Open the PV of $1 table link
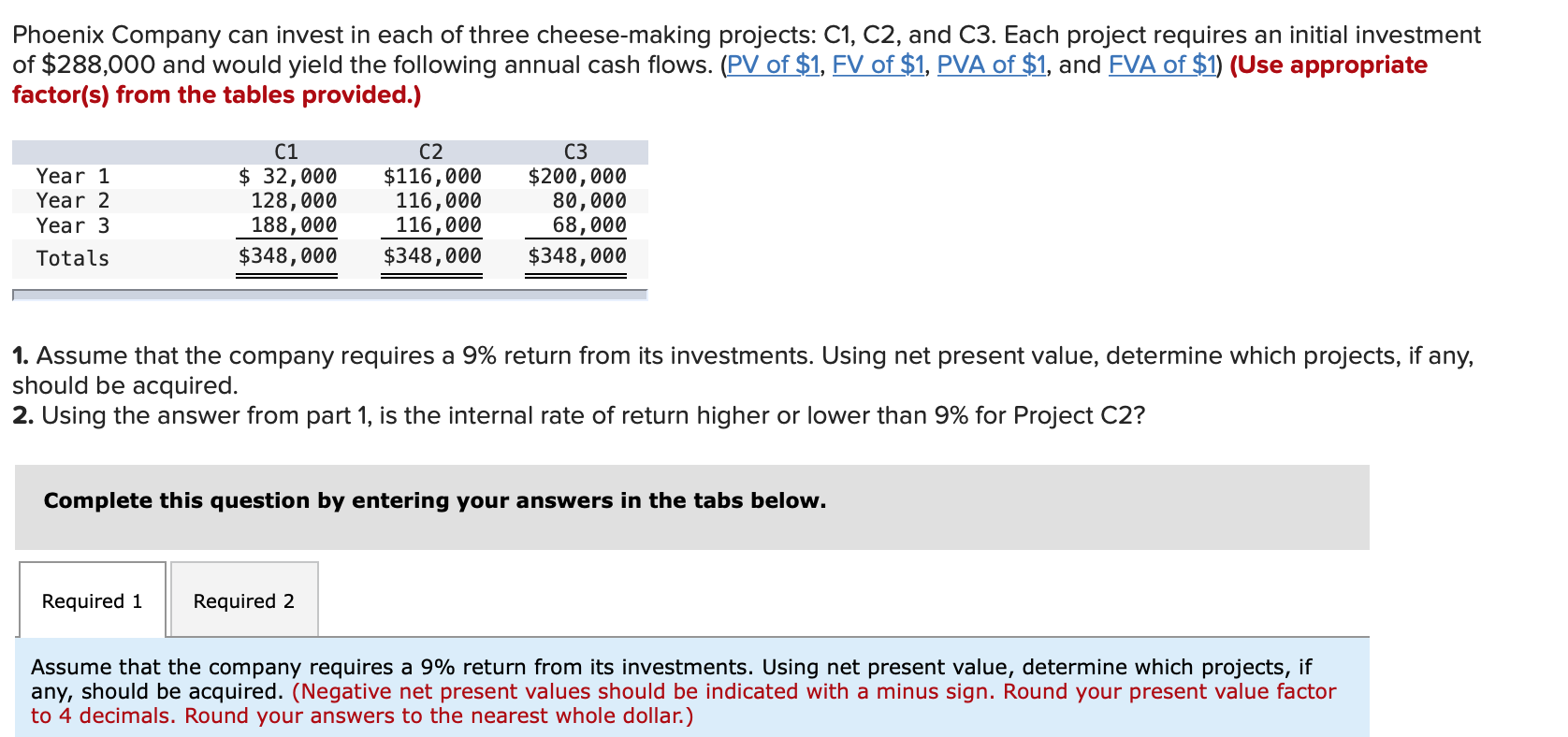This screenshot has height=737, width=1568. click(773, 65)
